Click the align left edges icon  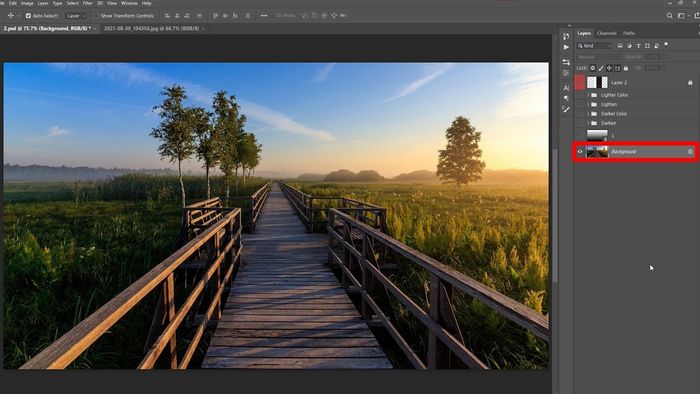(x=167, y=16)
